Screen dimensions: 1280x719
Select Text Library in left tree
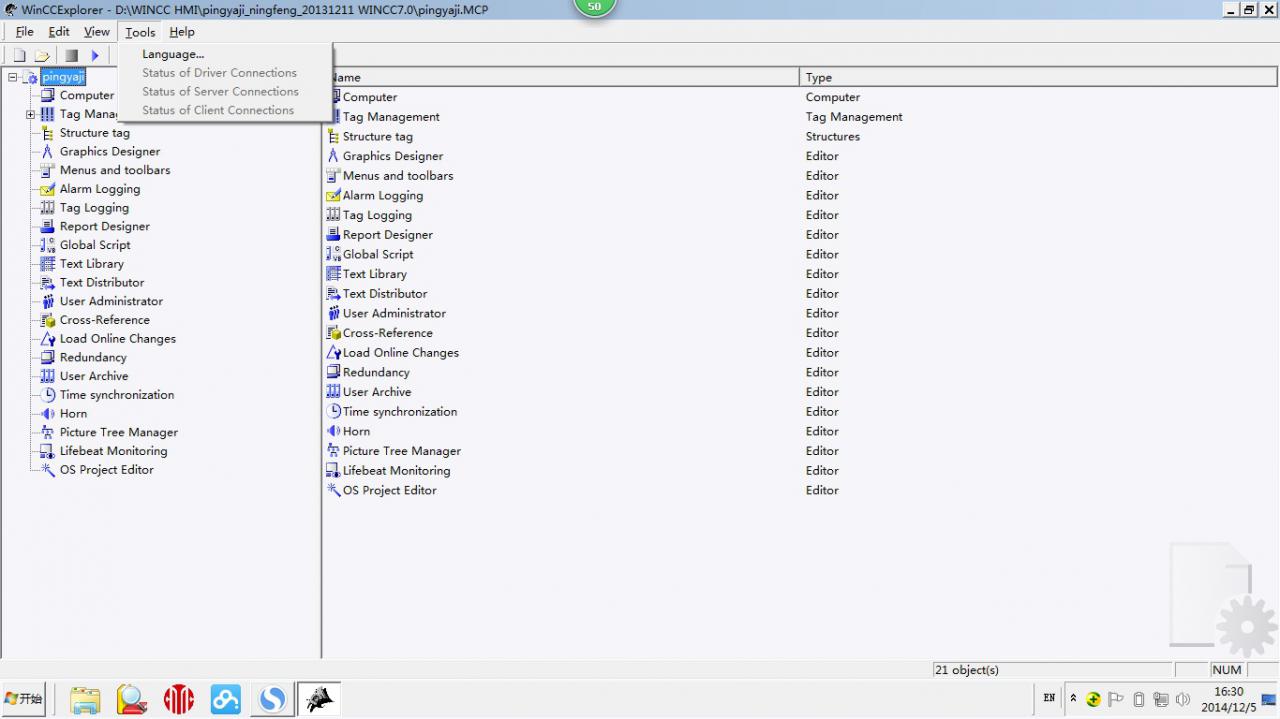pyautogui.click(x=92, y=264)
